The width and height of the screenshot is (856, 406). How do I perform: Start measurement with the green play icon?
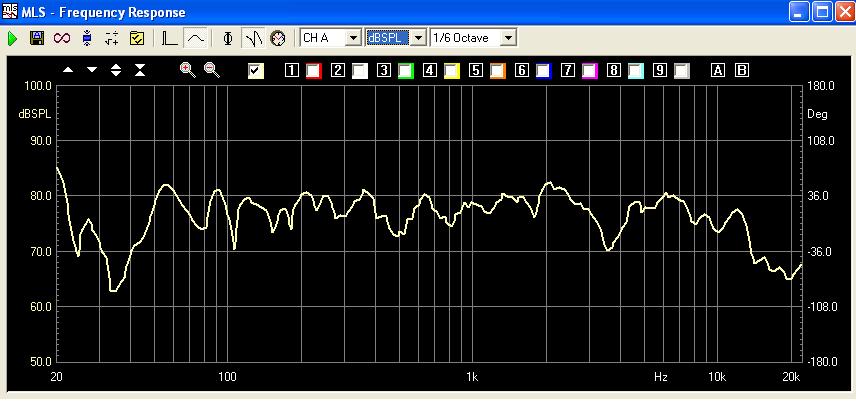[x=12, y=38]
